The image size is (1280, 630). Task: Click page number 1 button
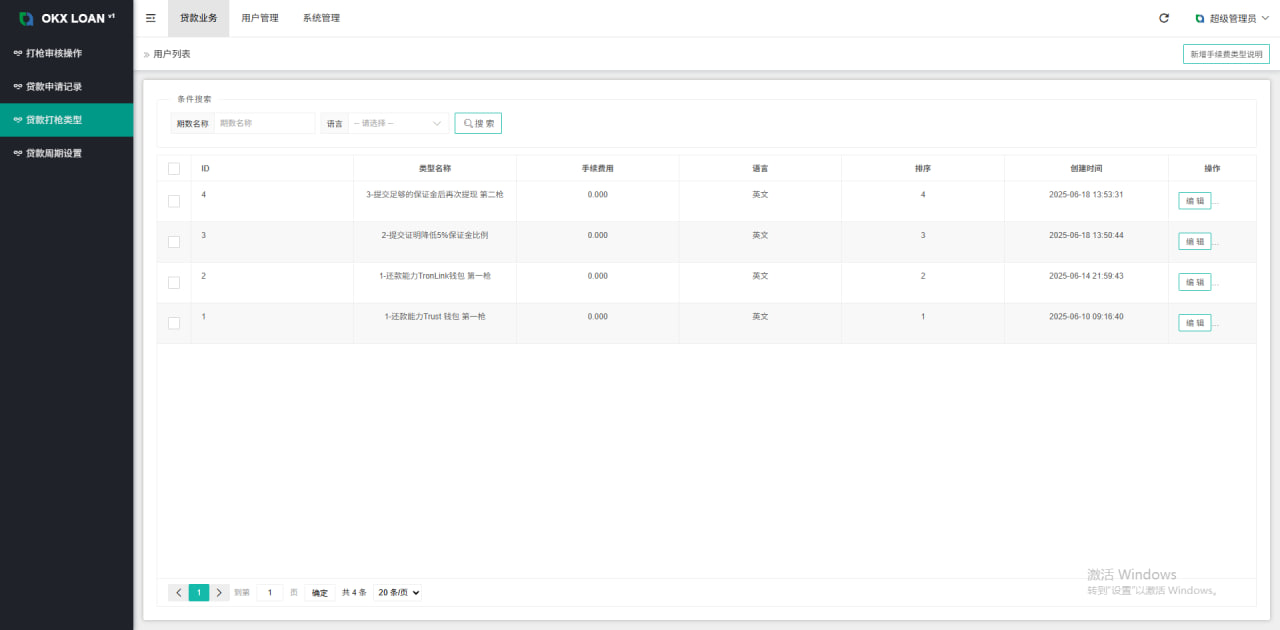coord(199,592)
